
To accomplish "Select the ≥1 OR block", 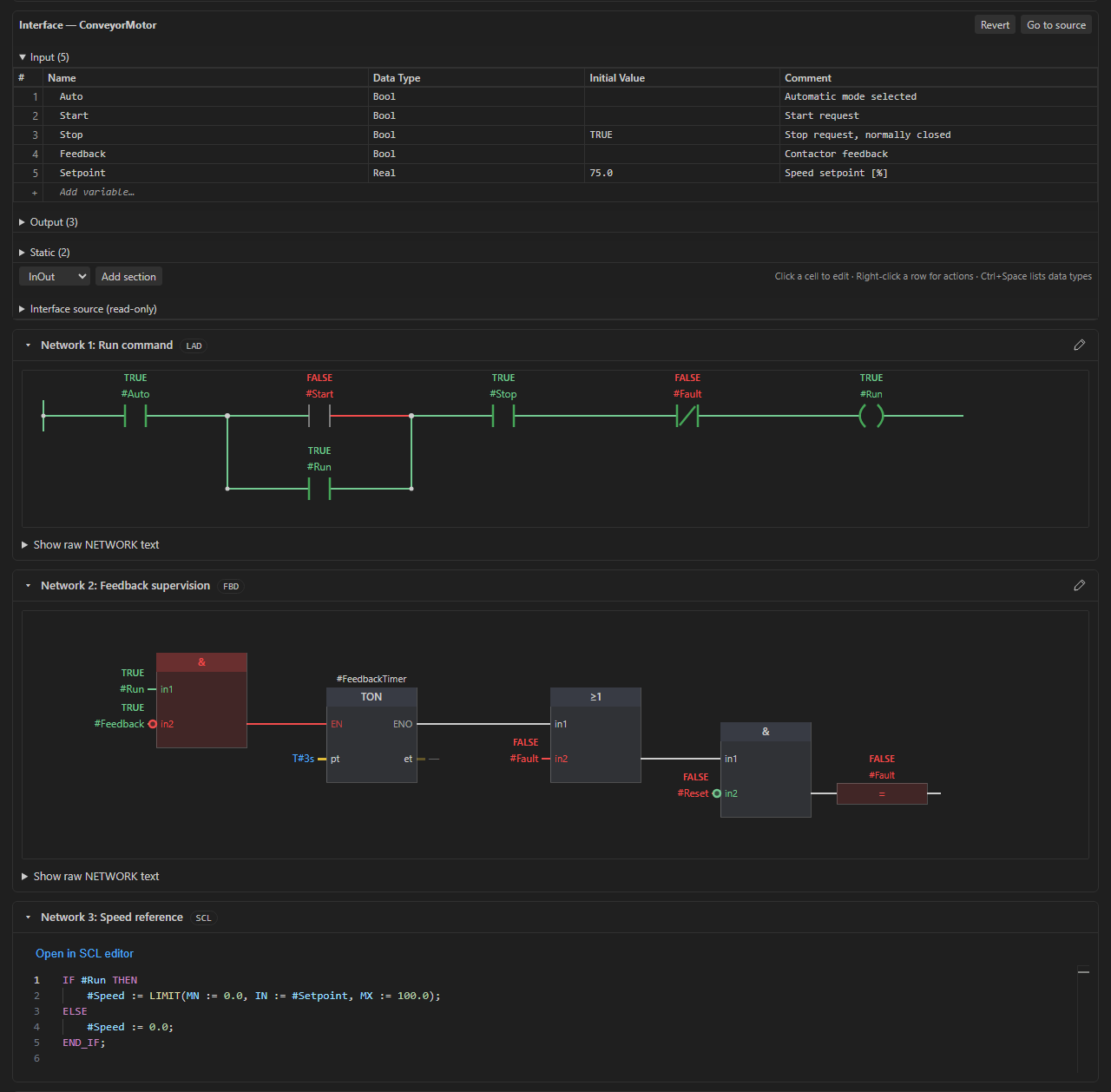I will click(595, 735).
